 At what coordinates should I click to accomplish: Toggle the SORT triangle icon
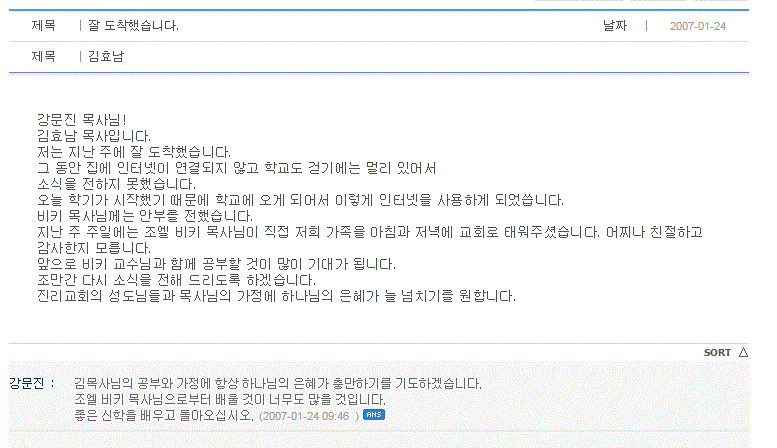pyautogui.click(x=743, y=352)
